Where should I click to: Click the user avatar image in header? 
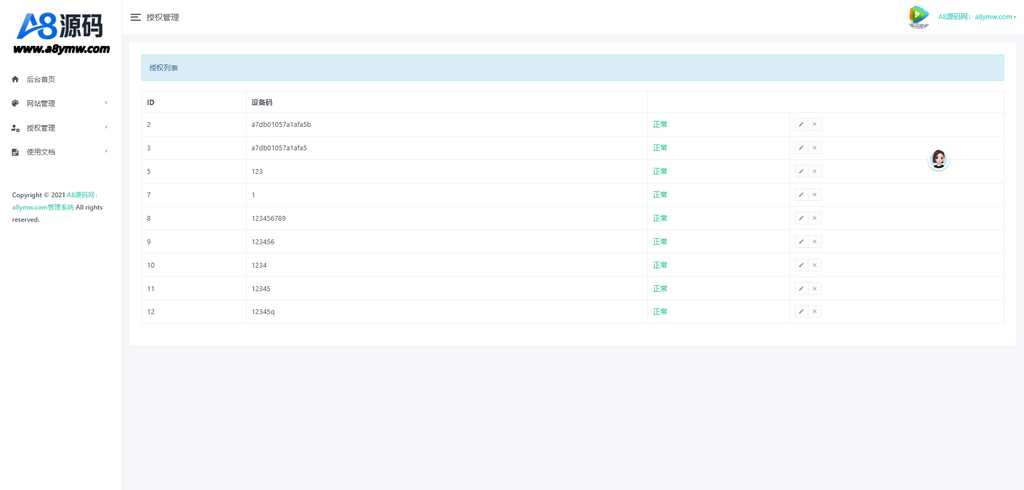tap(918, 16)
